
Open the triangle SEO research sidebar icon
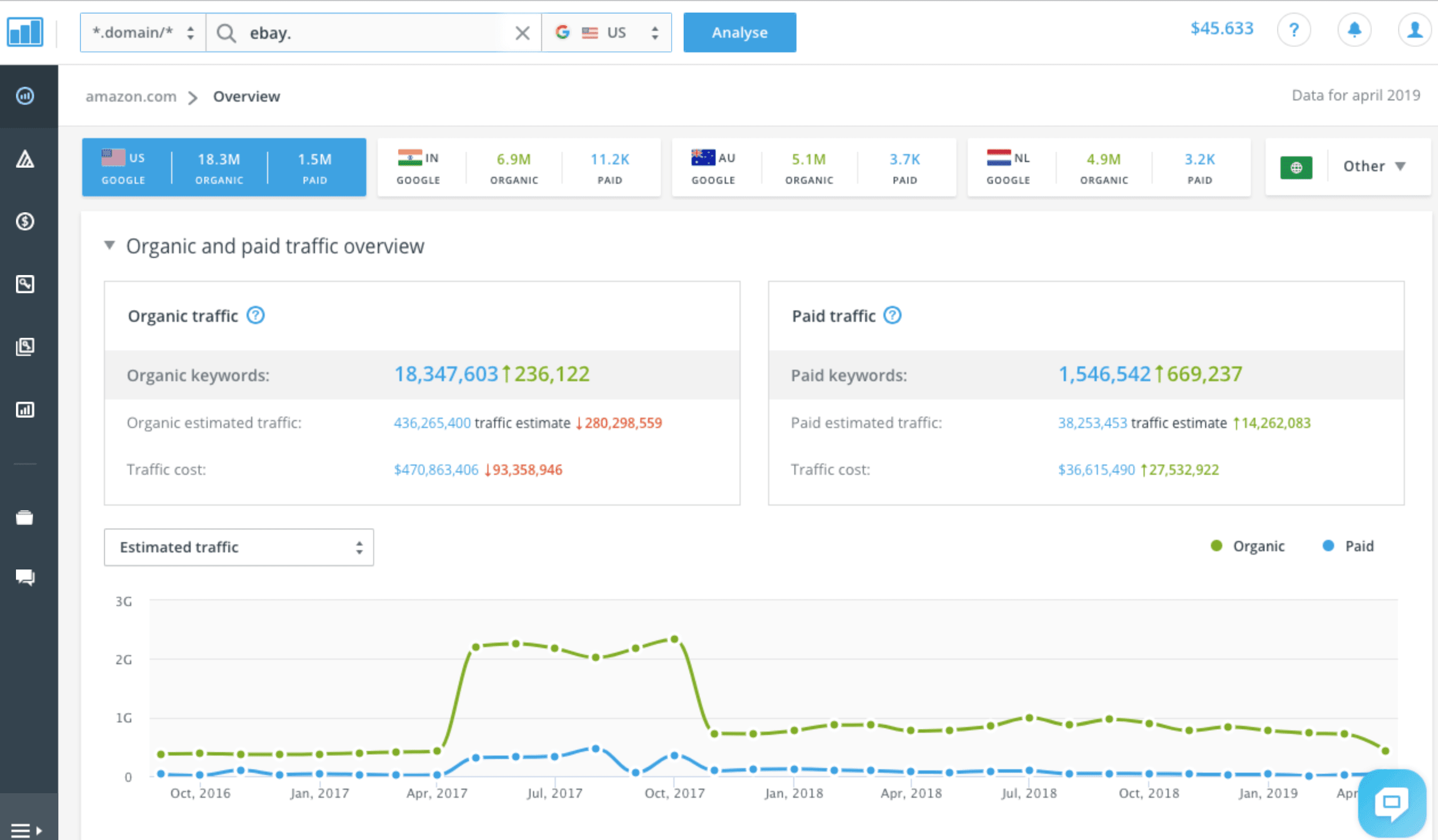25,159
